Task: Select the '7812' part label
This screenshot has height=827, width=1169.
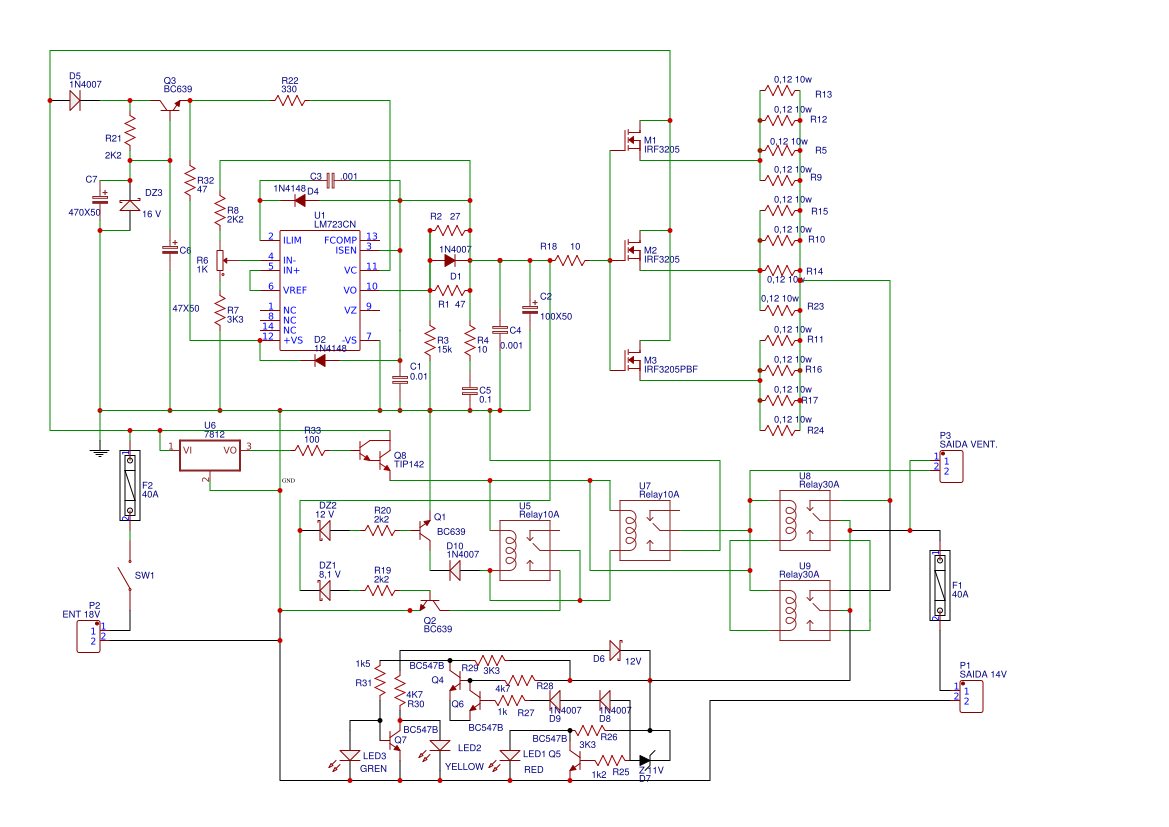Action: coord(214,435)
